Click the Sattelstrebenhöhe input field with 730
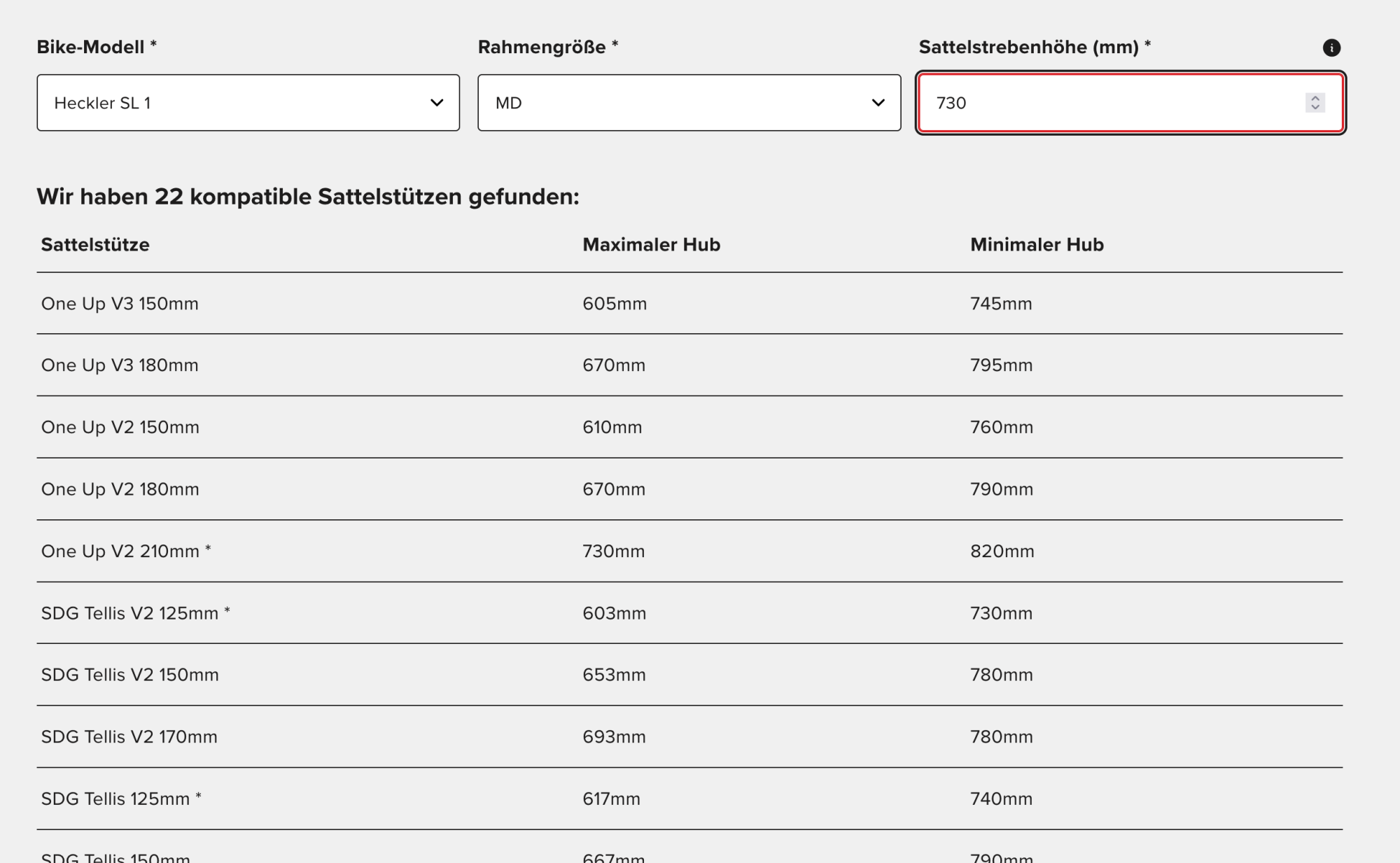Screen dimensions: 1400x863 pos(1130,103)
